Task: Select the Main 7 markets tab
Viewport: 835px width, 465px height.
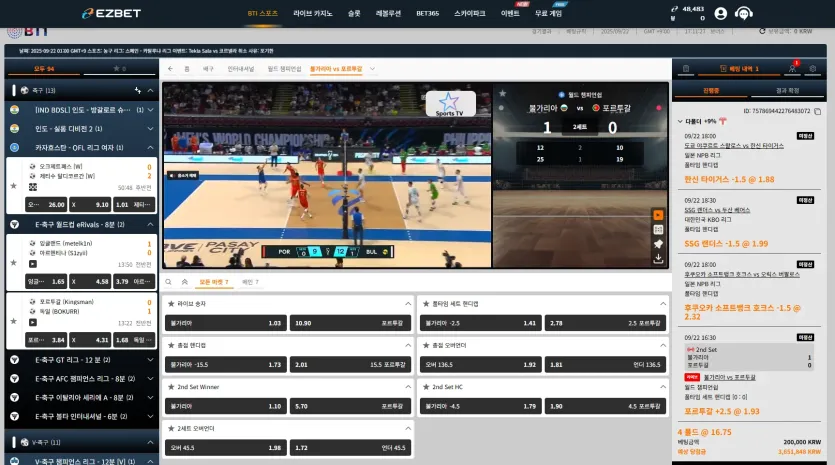Action: tap(250, 282)
